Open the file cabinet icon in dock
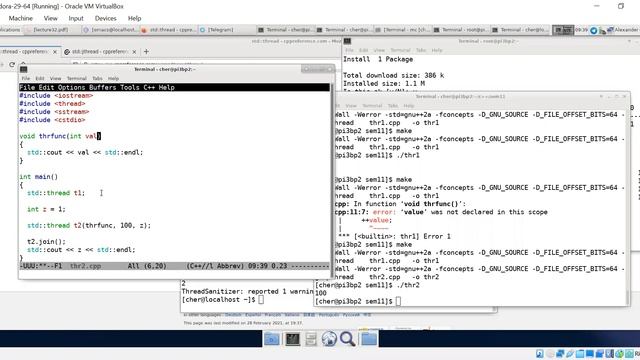The height and width of the screenshot is (360, 640). pyautogui.click(x=311, y=339)
